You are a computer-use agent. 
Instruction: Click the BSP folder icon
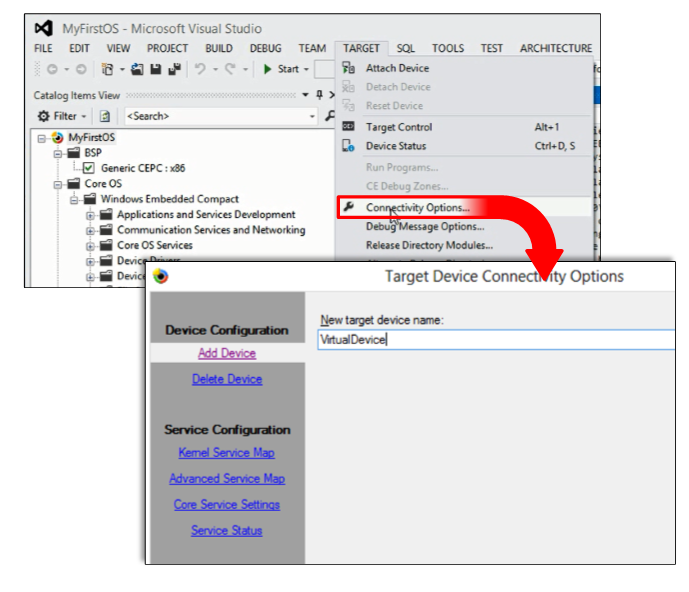73,153
